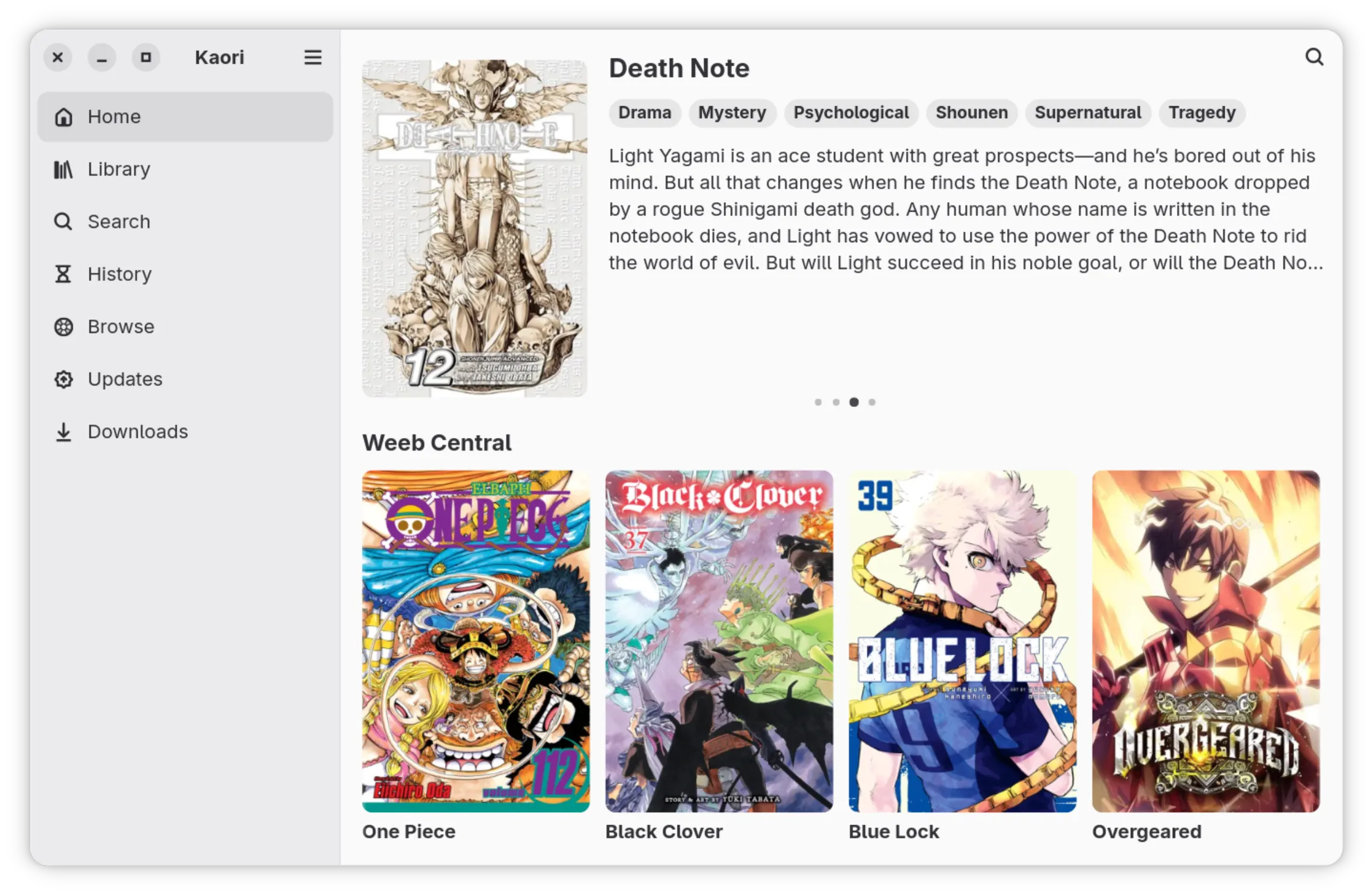Click the Downloads arrow icon
Screen dimensions: 1372x895
pyautogui.click(x=63, y=432)
